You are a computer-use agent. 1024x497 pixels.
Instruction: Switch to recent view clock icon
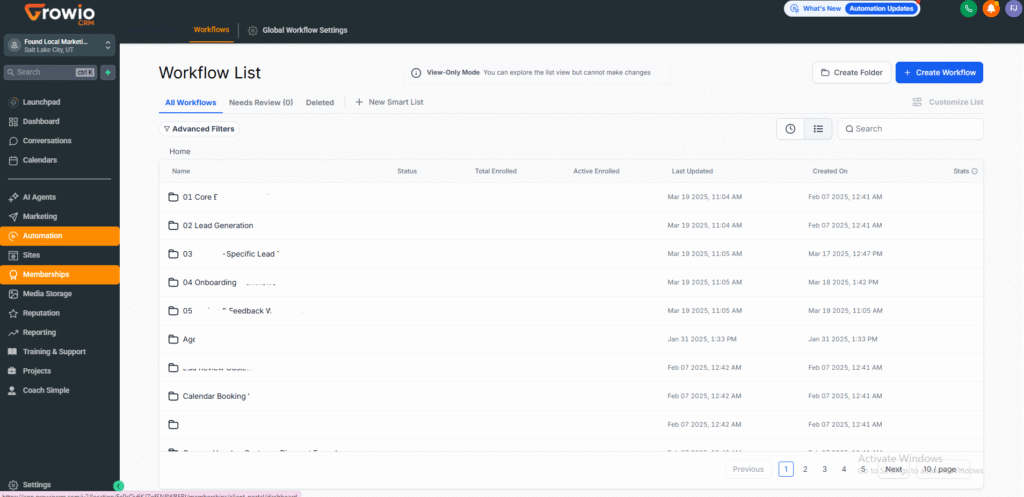790,129
